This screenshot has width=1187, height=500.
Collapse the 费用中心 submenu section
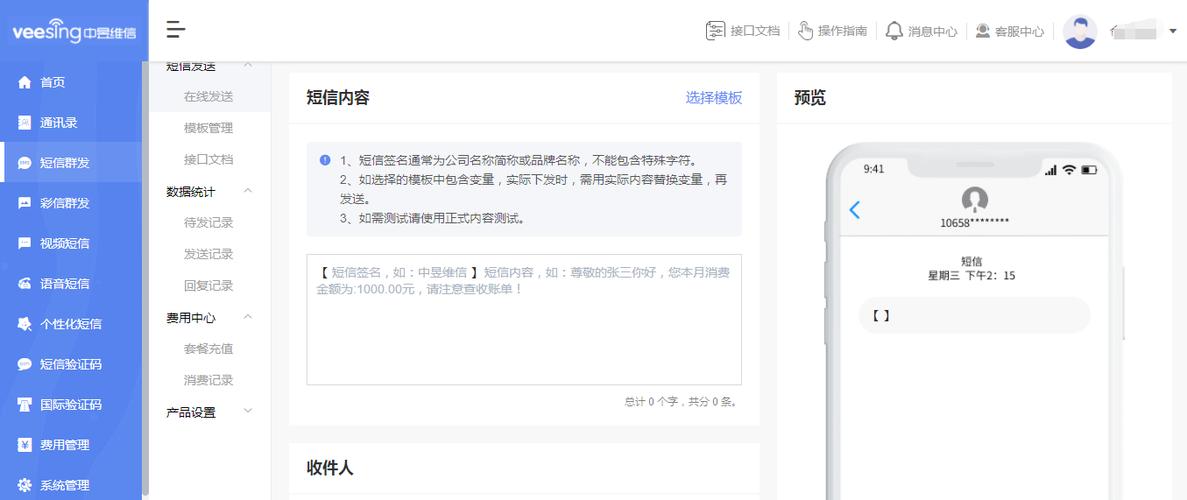(248, 317)
